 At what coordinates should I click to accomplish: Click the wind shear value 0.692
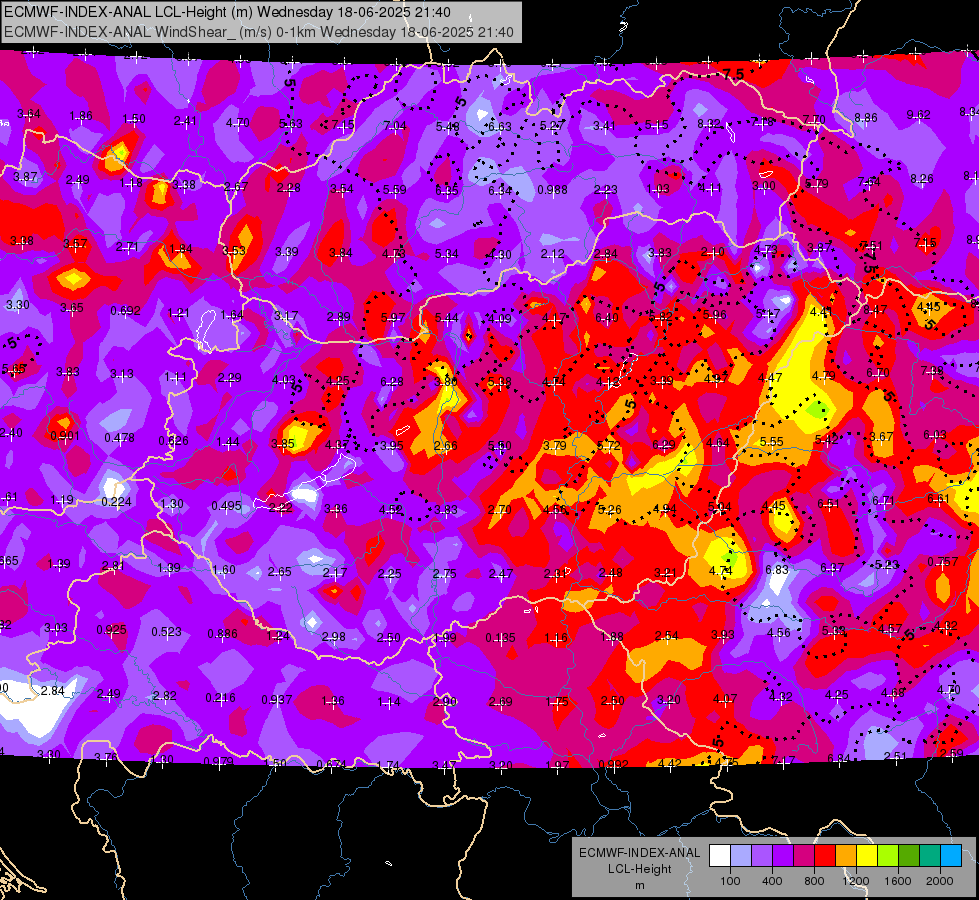point(125,310)
